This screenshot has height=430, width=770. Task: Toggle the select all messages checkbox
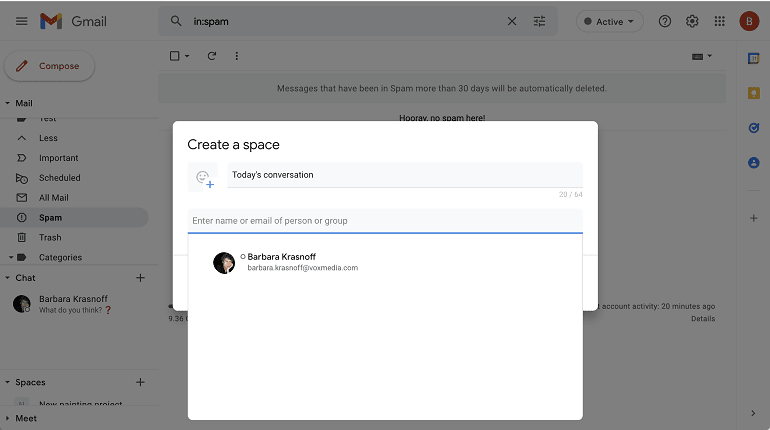click(175, 56)
